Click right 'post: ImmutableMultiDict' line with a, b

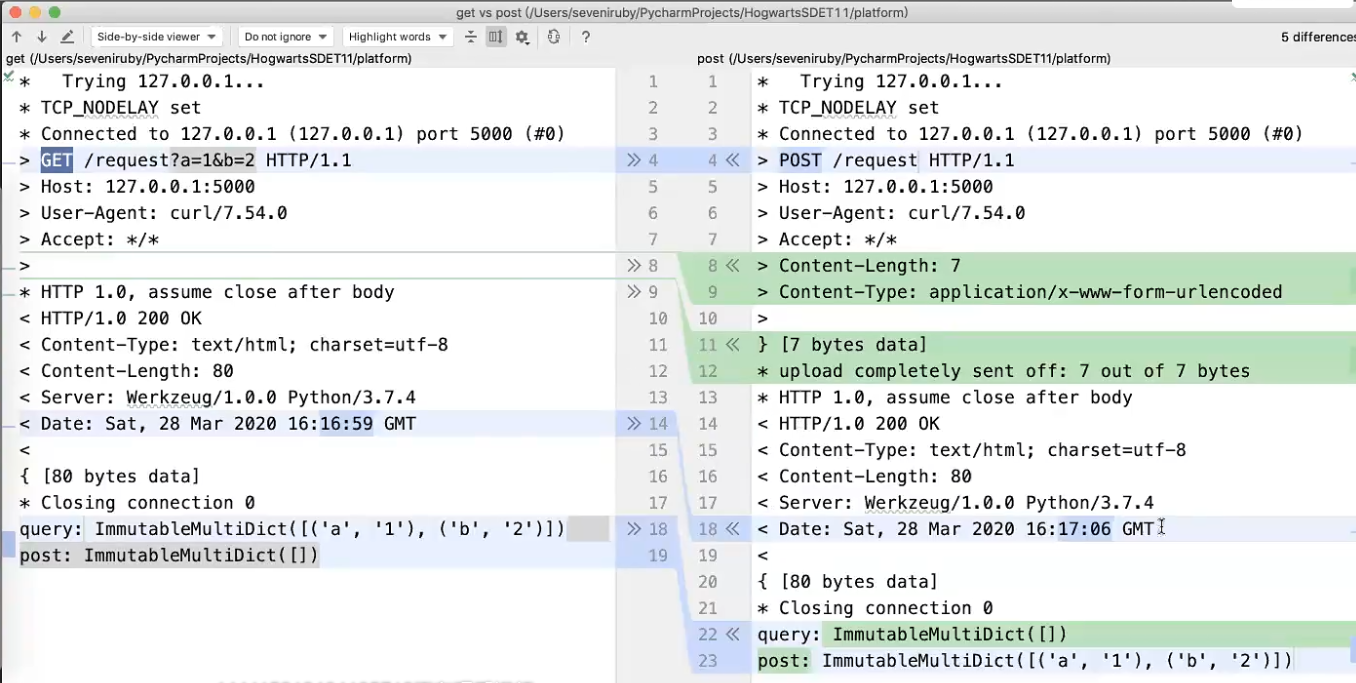click(x=1025, y=660)
